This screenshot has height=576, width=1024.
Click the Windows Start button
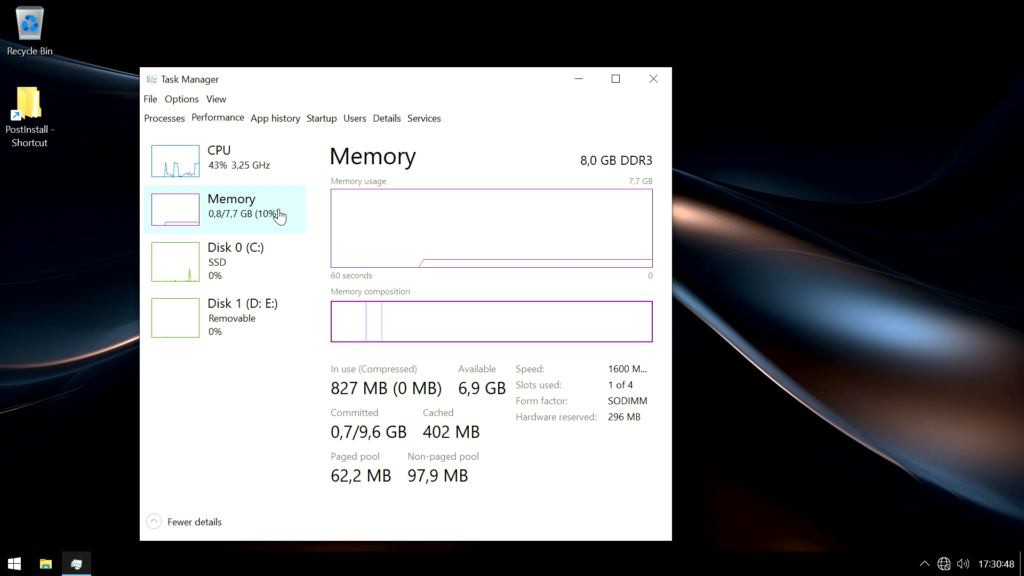pyautogui.click(x=15, y=564)
